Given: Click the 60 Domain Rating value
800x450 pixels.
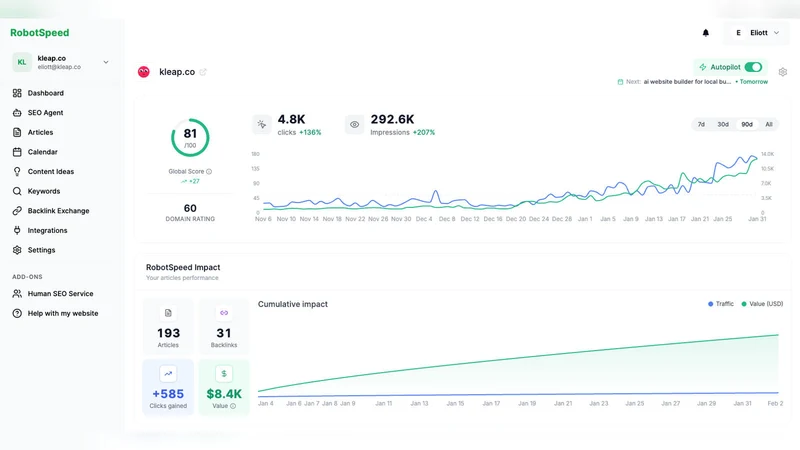Looking at the screenshot, I should click(190, 208).
